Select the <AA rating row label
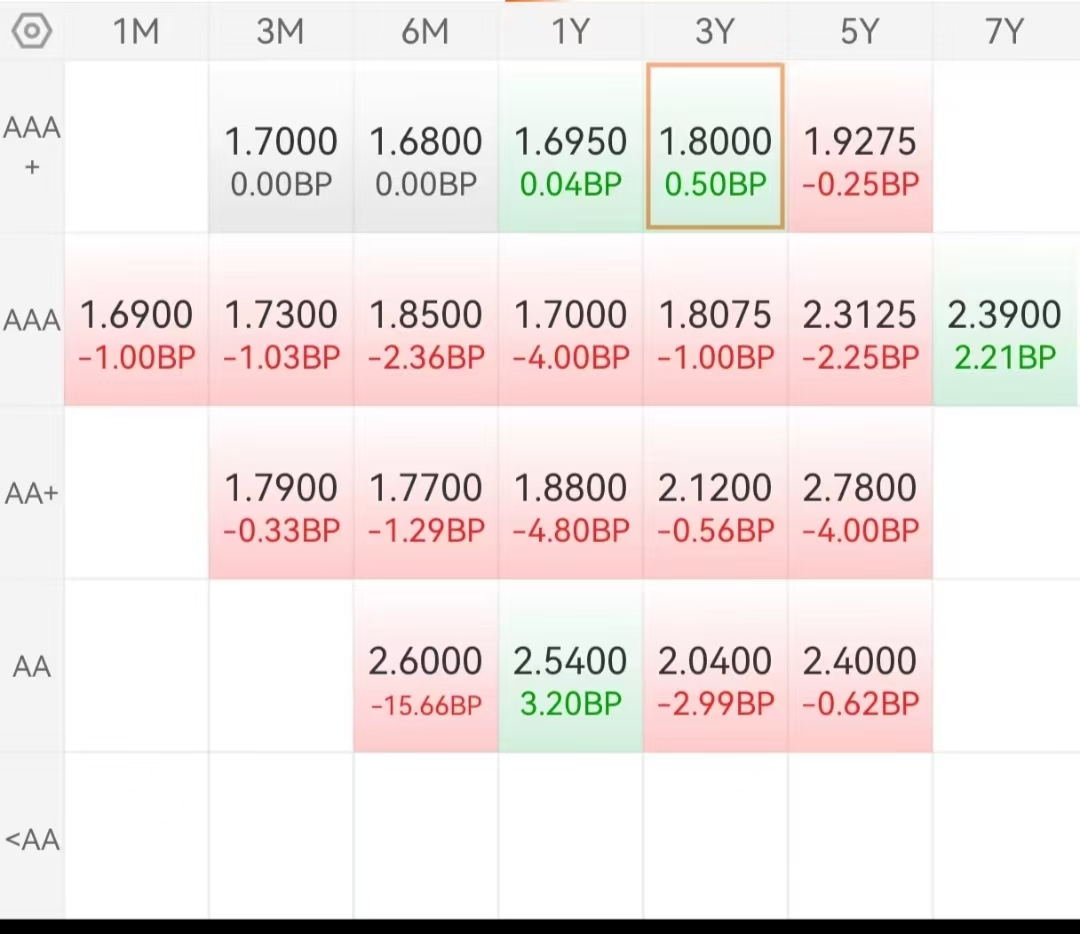The height and width of the screenshot is (934, 1080). point(32,840)
